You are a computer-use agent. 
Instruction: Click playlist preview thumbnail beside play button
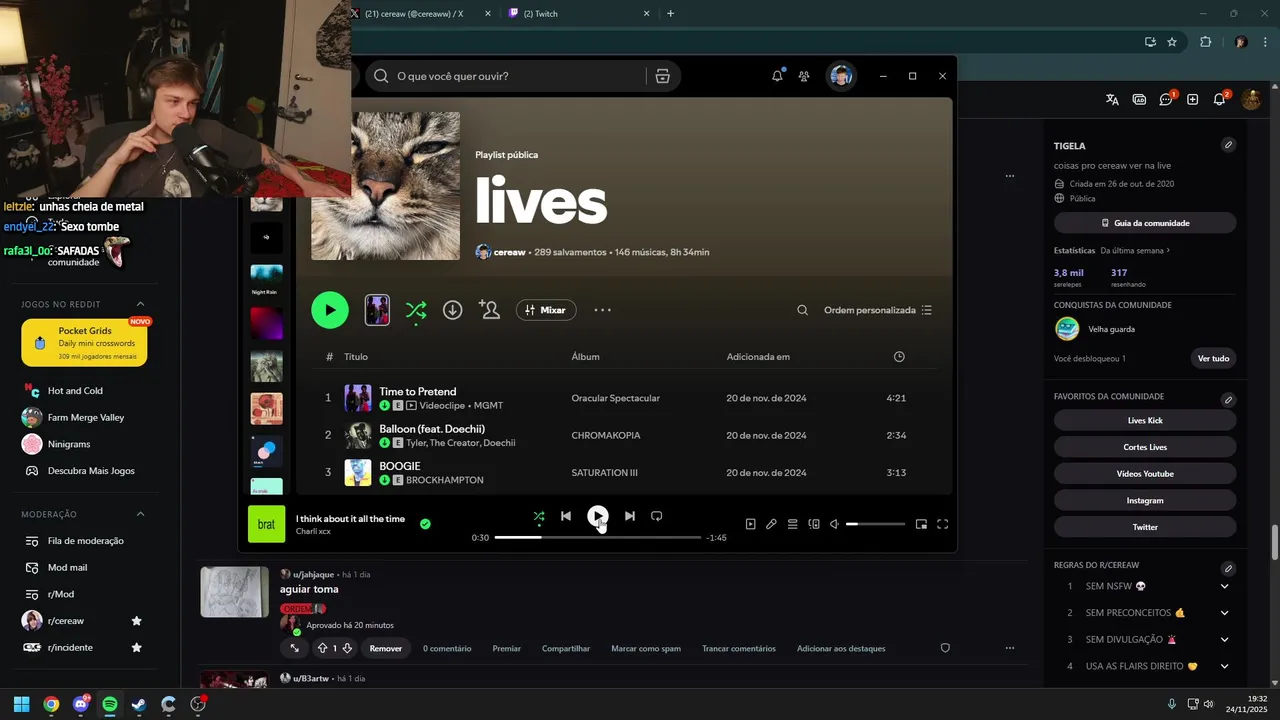point(377,310)
